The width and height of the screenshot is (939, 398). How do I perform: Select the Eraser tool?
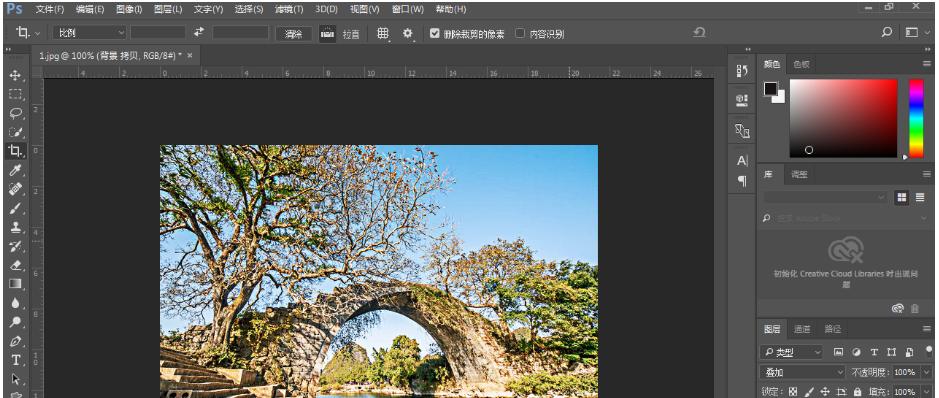(16, 265)
